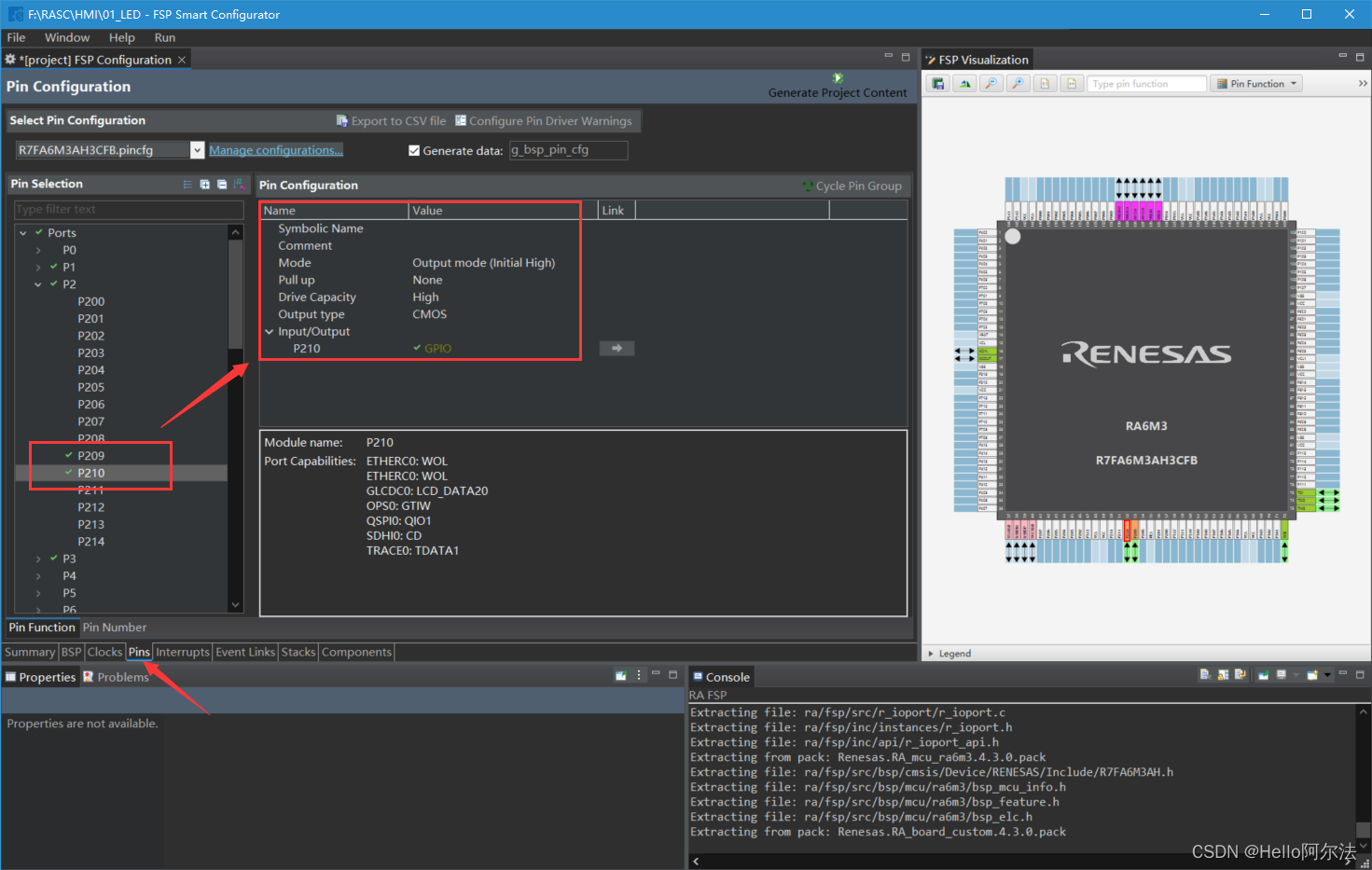Collapse the P2 port node
The image size is (1372, 870).
click(38, 284)
